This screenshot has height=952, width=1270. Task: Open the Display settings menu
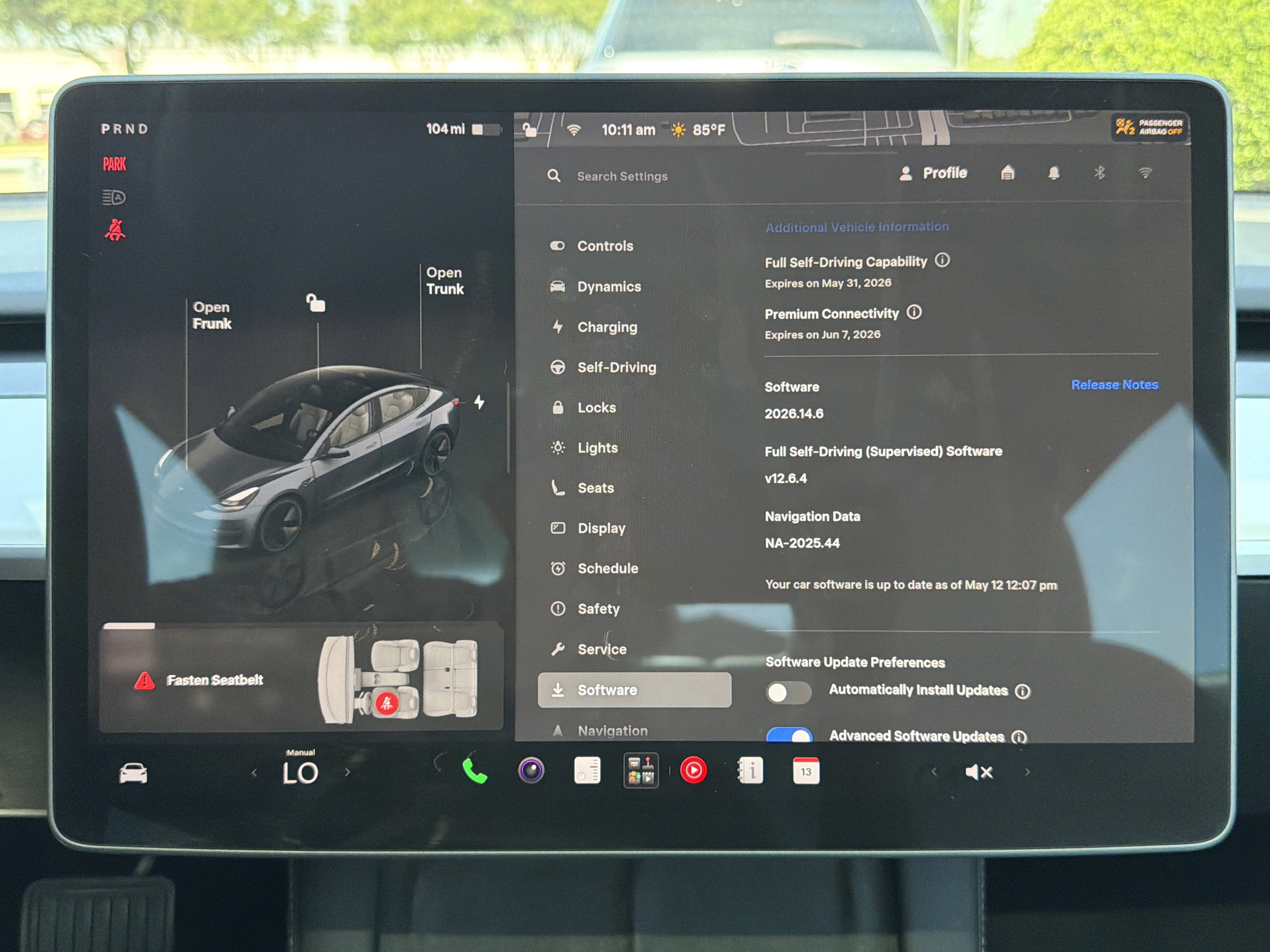(634, 528)
